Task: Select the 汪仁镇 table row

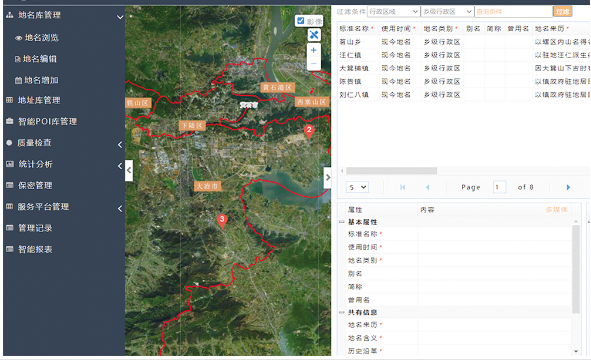Action: (x=464, y=55)
